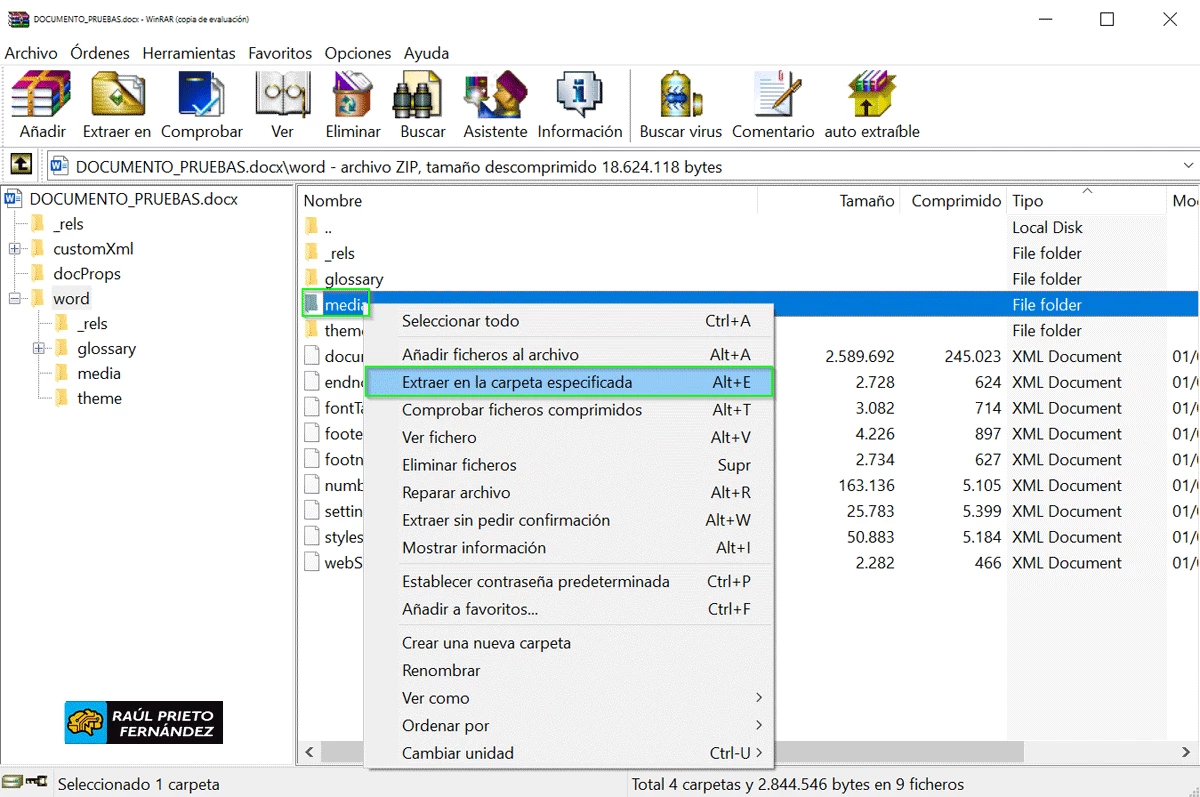Viewport: 1200px width, 797px height.
Task: Open the address bar path dropdown
Action: pyautogui.click(x=1188, y=167)
